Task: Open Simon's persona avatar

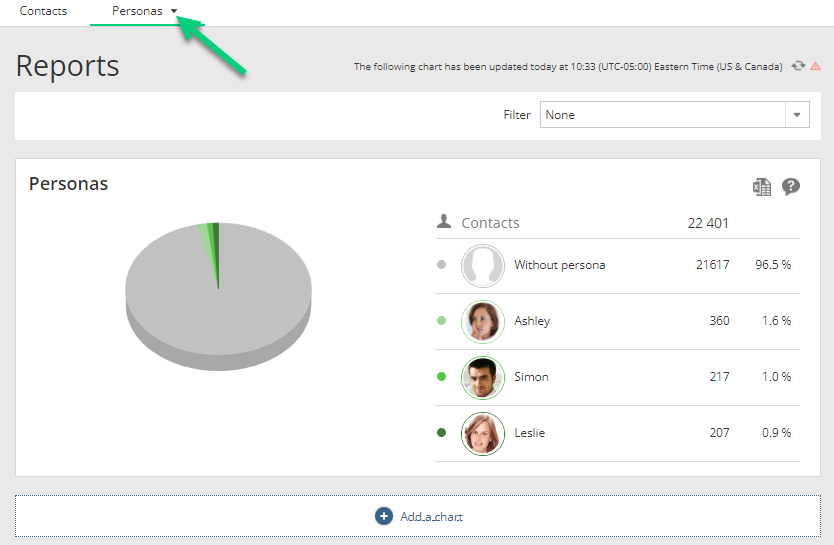Action: (x=482, y=378)
